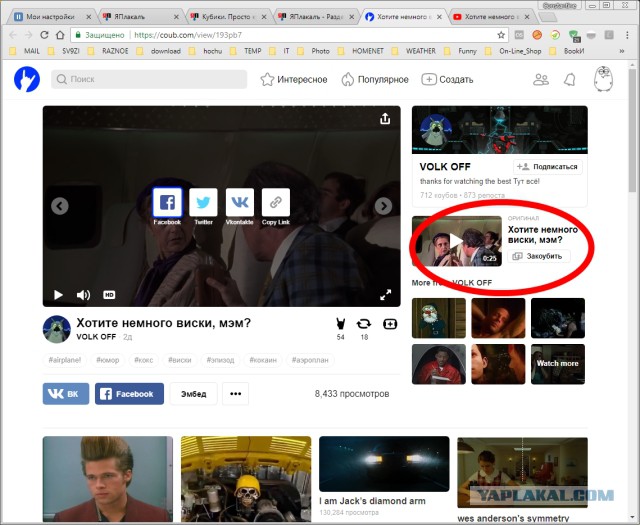
Task: Go back using the browser back arrow
Action: pyautogui.click(x=13, y=35)
